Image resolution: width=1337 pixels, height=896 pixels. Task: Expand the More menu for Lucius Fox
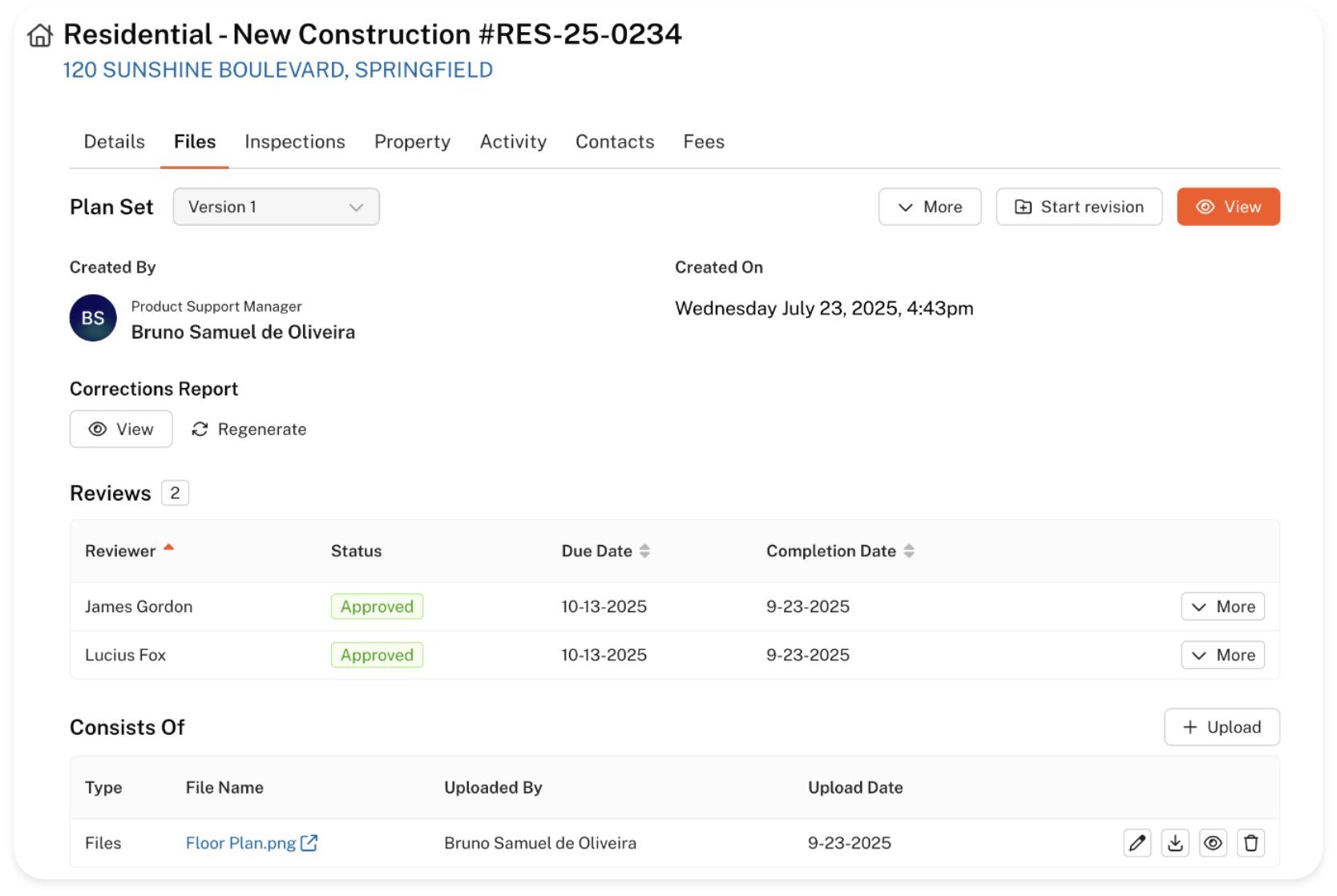tap(1222, 656)
